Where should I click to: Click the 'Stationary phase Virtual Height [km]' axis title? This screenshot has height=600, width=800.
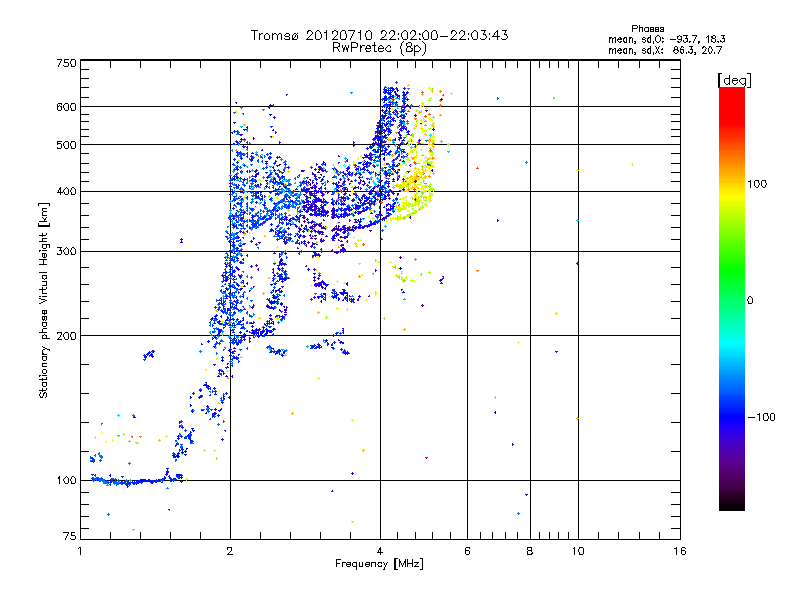coord(44,300)
